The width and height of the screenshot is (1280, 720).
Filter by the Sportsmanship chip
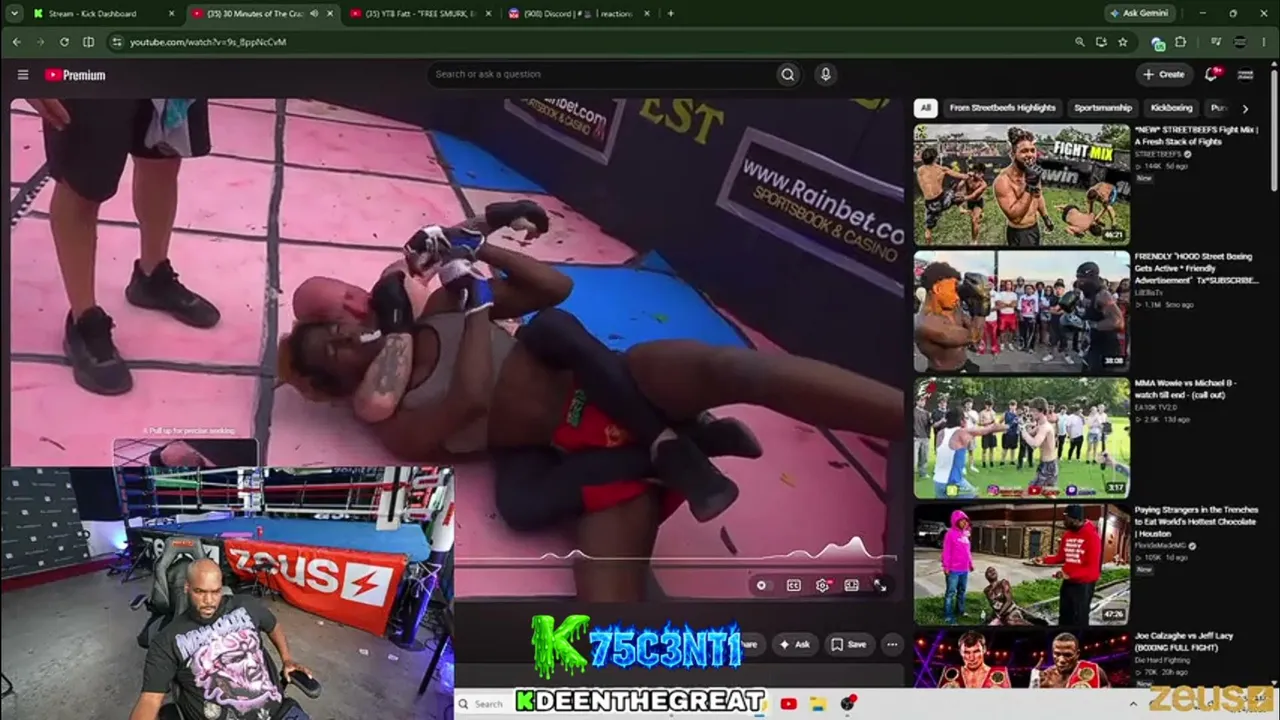click(1103, 108)
